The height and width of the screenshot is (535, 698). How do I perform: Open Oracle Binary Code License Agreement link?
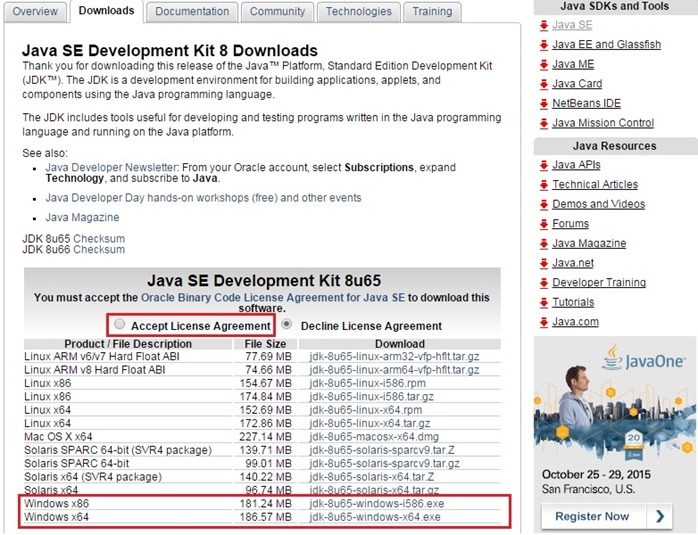coord(273,297)
